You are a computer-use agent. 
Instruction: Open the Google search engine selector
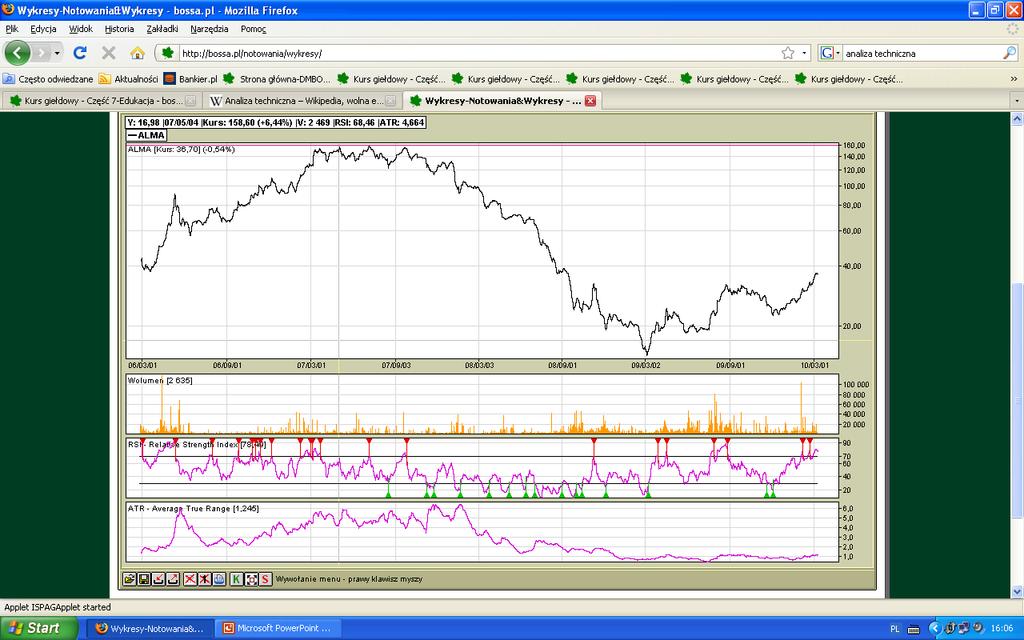pyautogui.click(x=829, y=53)
